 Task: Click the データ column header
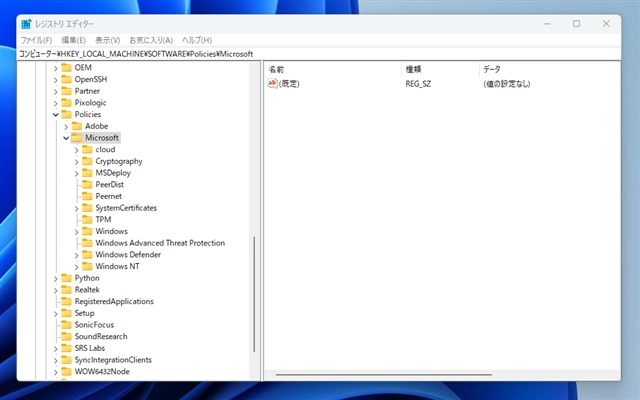[x=549, y=69]
